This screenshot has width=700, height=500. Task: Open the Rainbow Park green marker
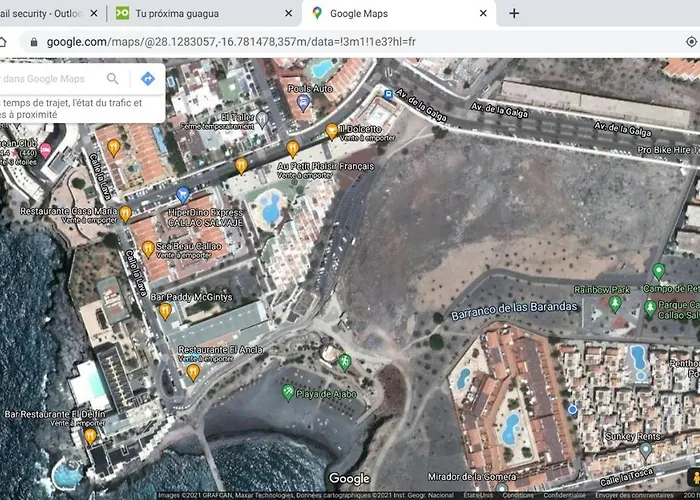click(615, 304)
